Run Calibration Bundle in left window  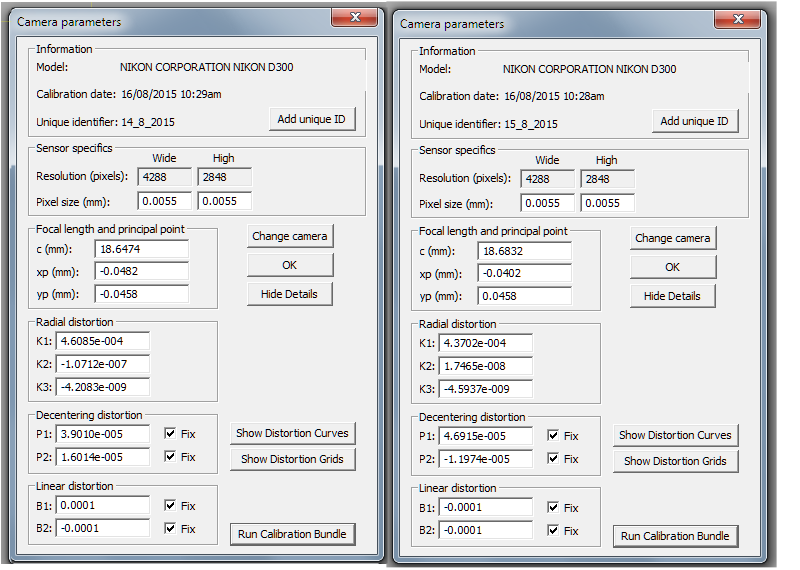pyautogui.click(x=292, y=534)
